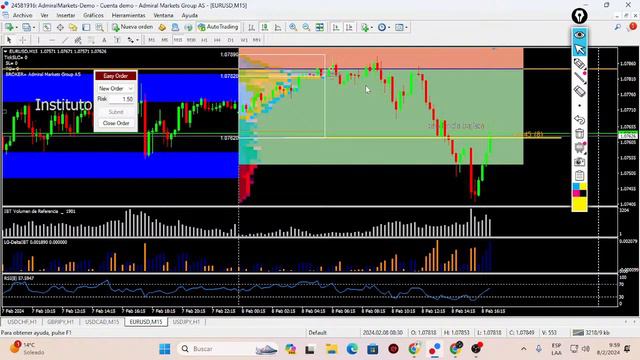The width and height of the screenshot is (640, 360).
Task: Show the Terminal panel icon
Action: pos(86,27)
